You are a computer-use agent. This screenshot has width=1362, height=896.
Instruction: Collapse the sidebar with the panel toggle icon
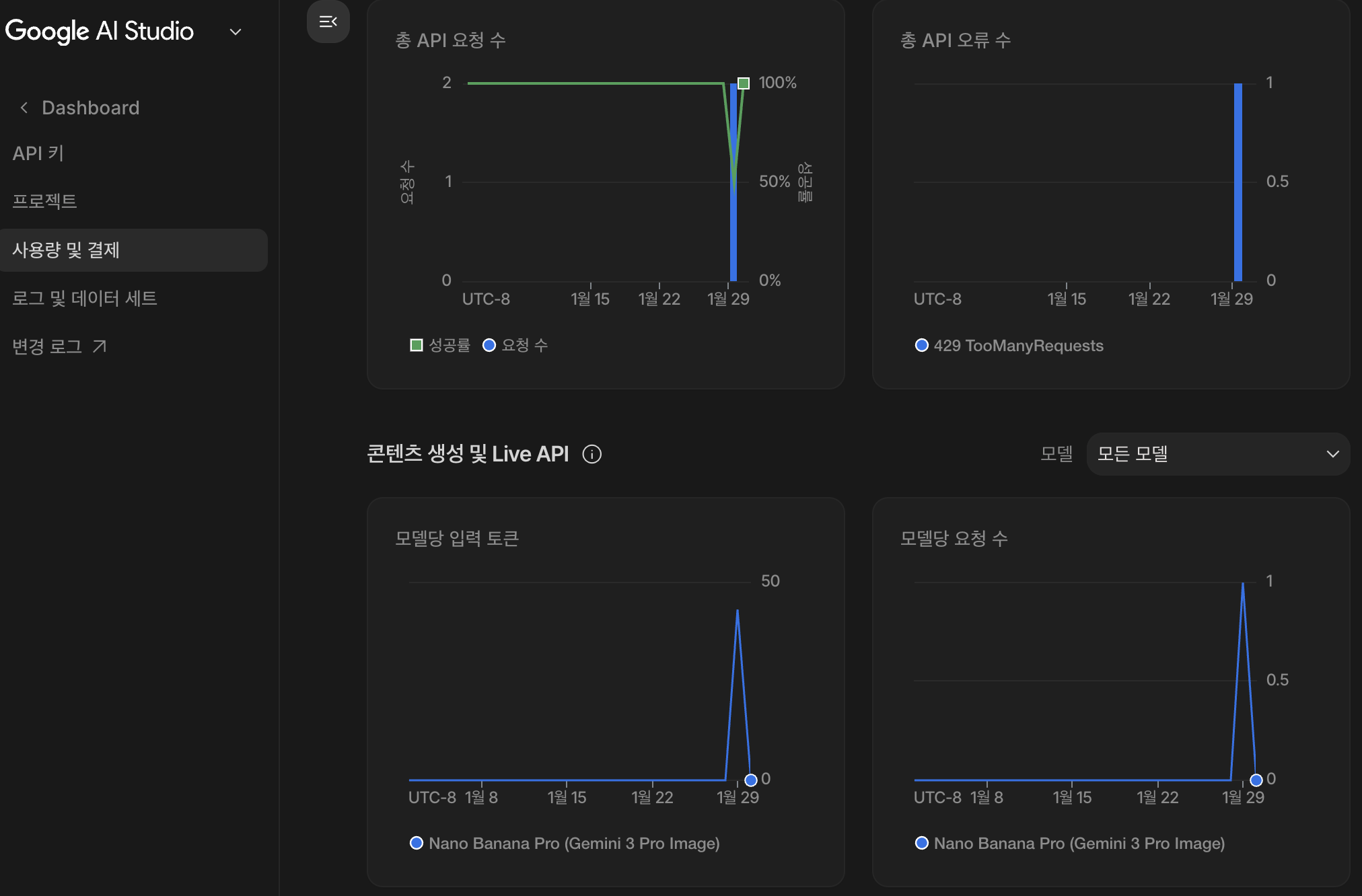point(328,22)
